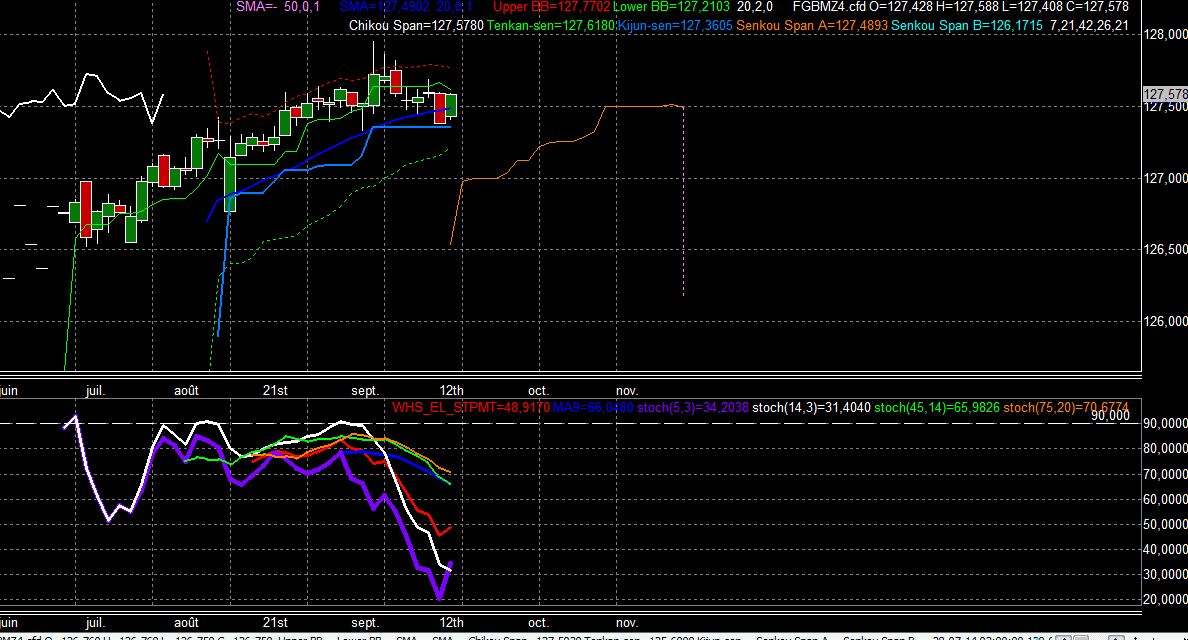Click 30,0000 on the stochastic axis

[x=1165, y=575]
